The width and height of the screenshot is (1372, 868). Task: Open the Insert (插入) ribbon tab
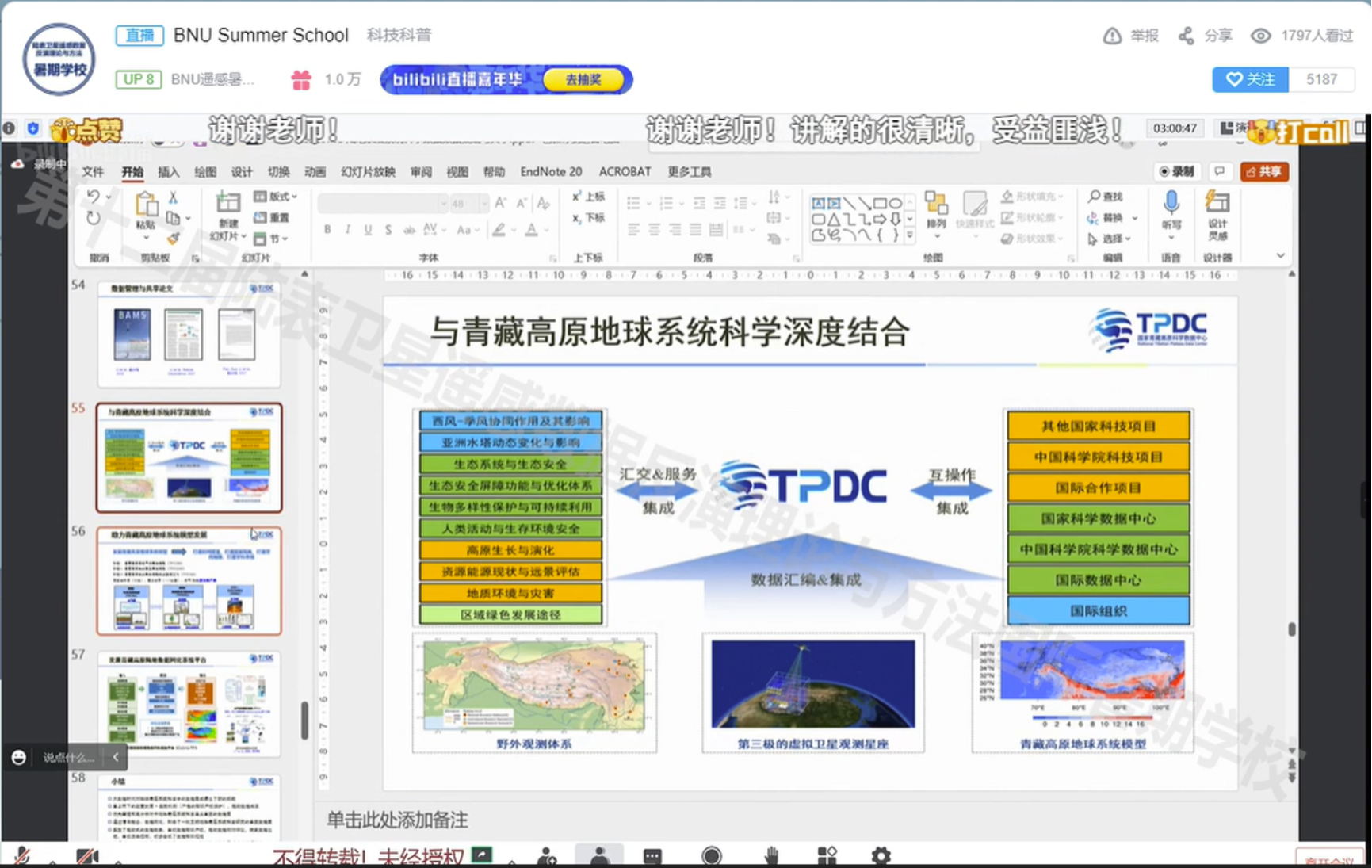pyautogui.click(x=168, y=172)
